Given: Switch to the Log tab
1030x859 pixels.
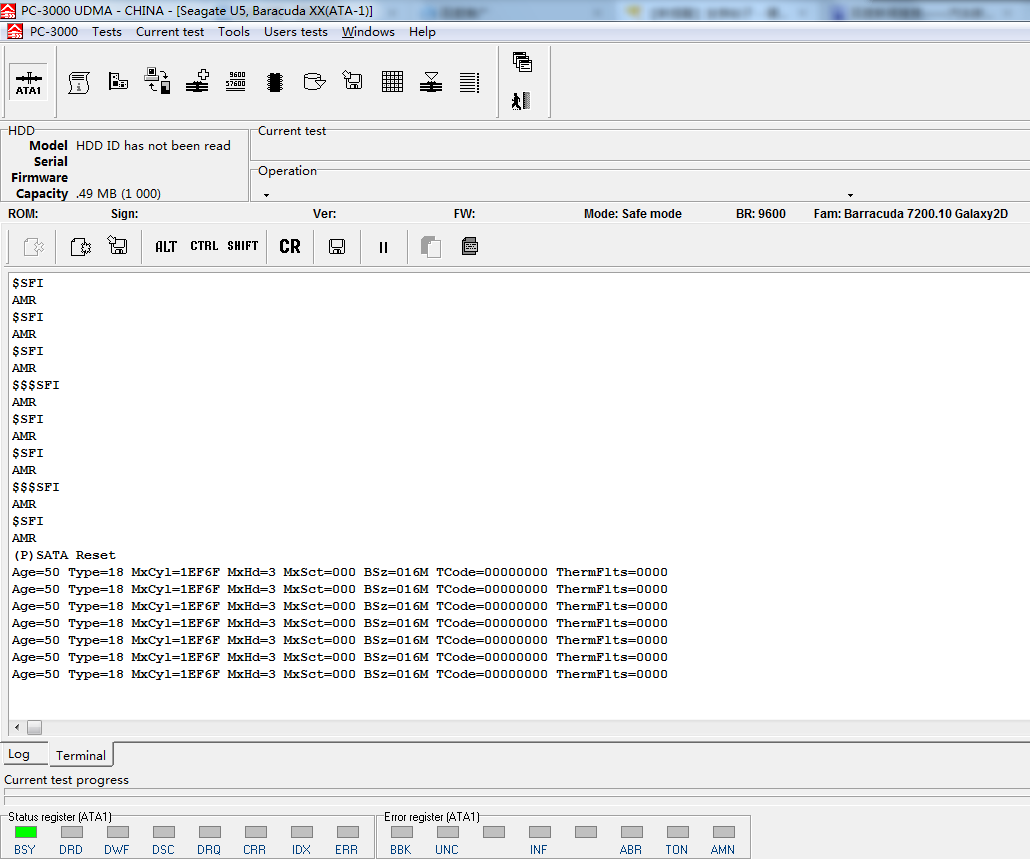Looking at the screenshot, I should coord(24,754).
